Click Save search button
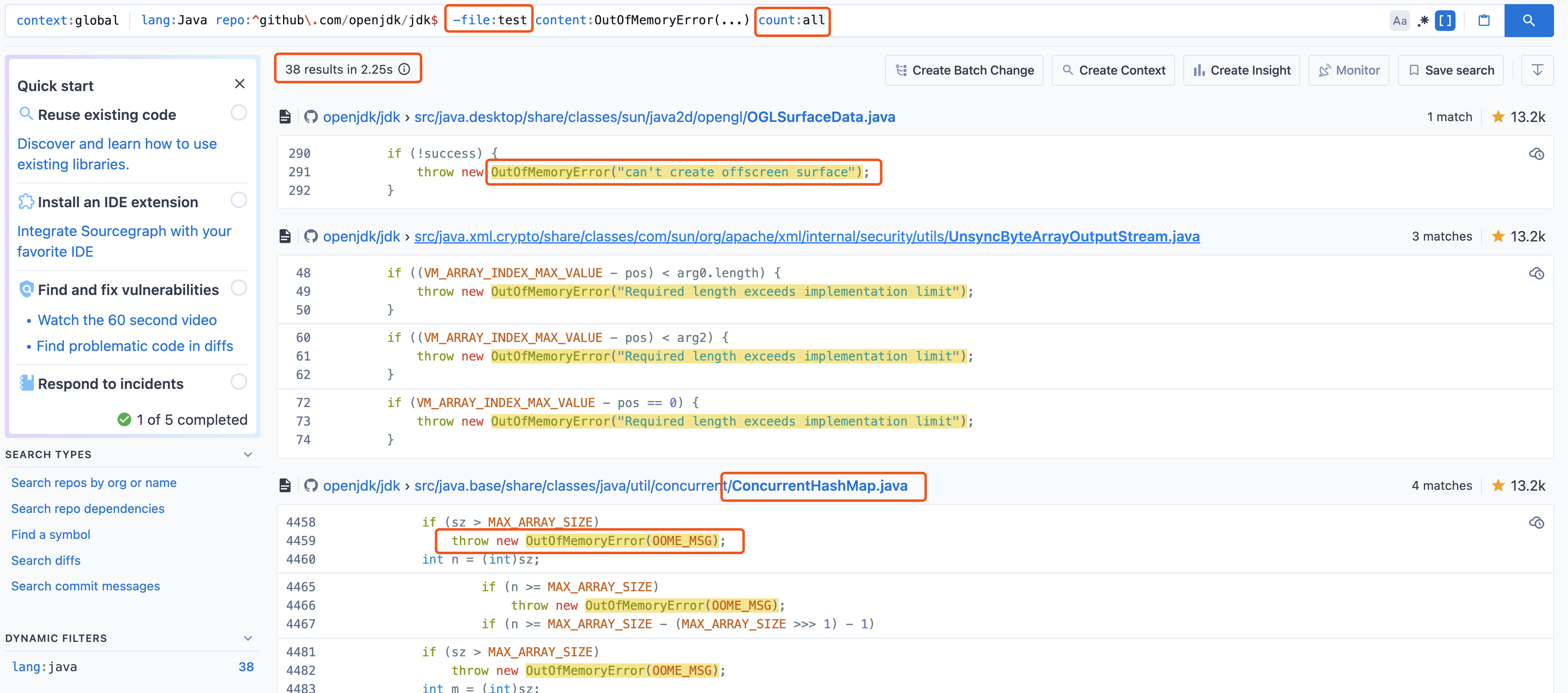Image resolution: width=1568 pixels, height=693 pixels. (x=1451, y=70)
